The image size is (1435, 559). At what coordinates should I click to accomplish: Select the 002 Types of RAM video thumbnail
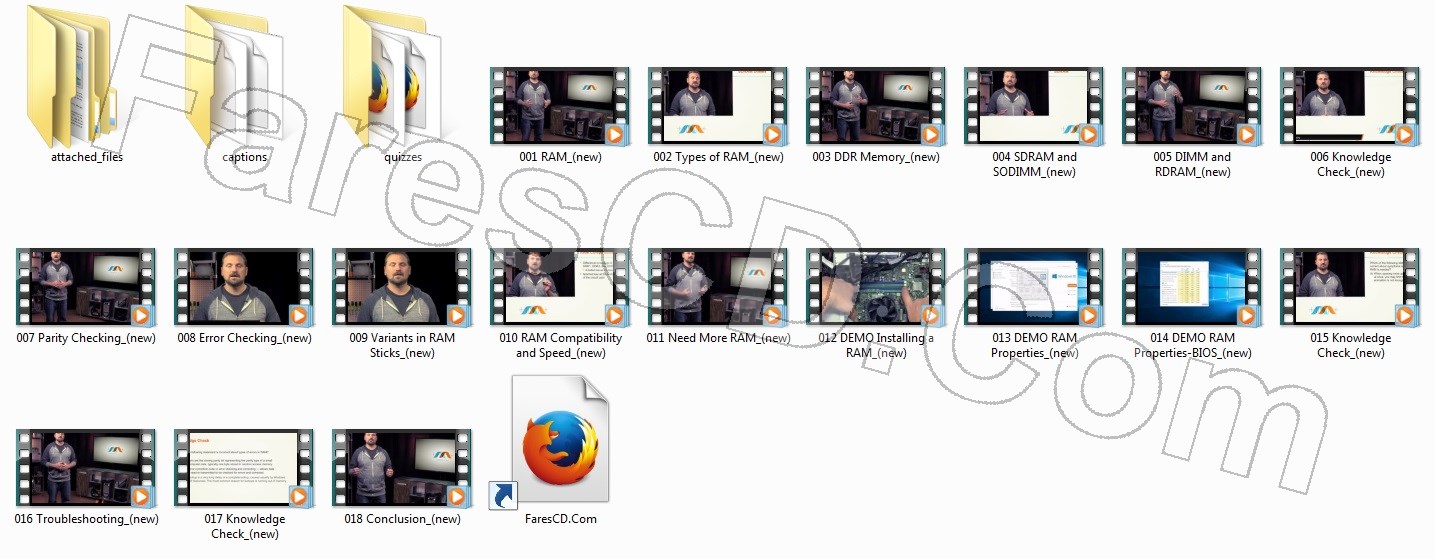click(x=718, y=106)
